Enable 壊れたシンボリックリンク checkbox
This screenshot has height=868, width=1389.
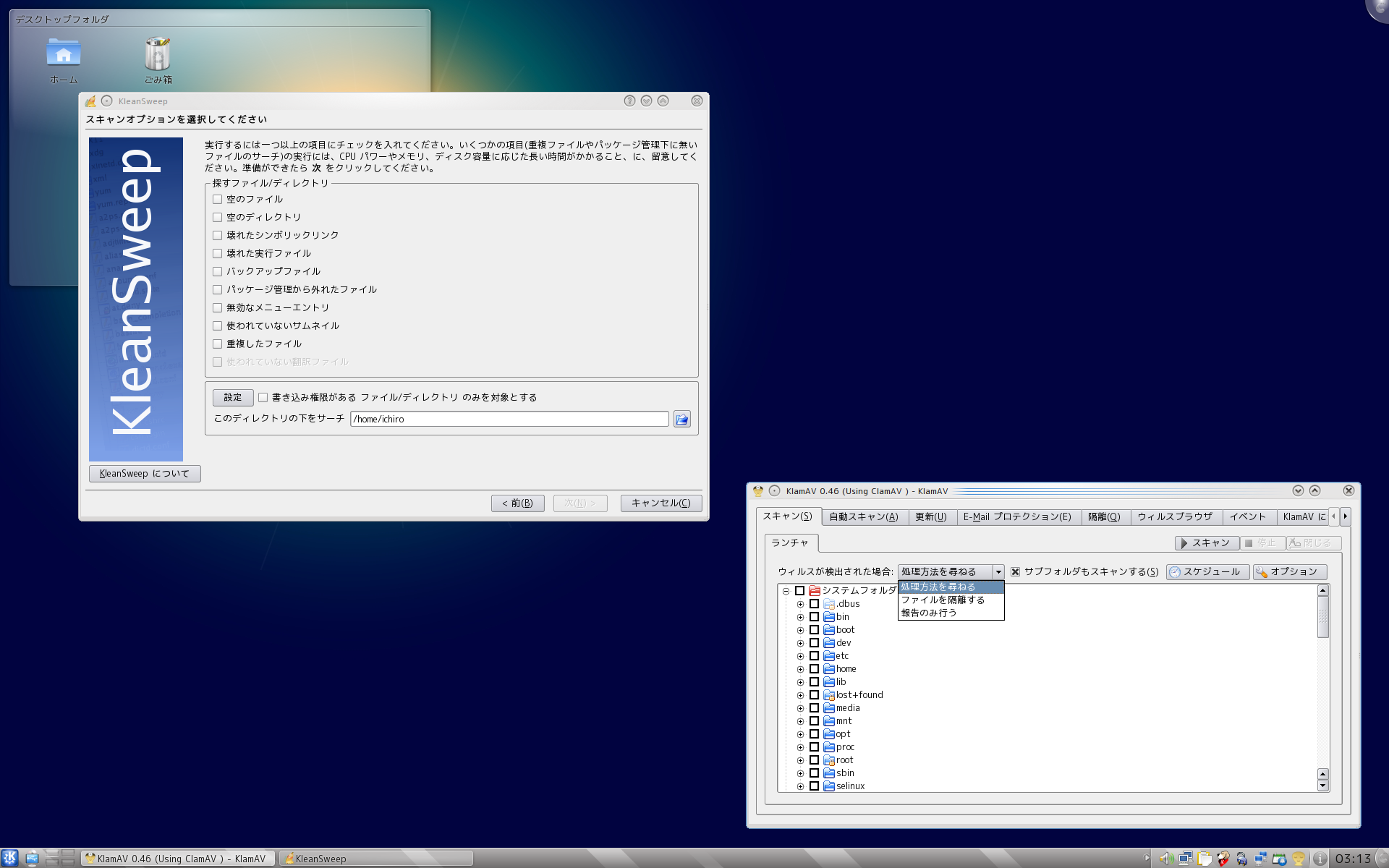(217, 235)
